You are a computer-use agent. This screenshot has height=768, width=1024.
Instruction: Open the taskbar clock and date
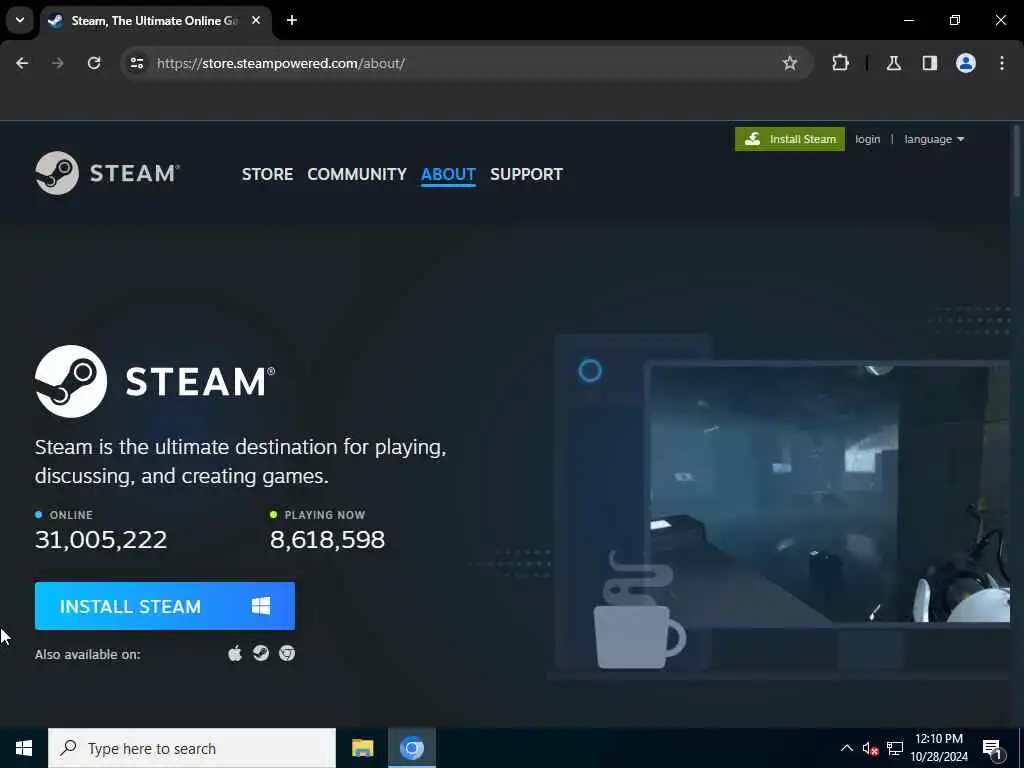[939, 748]
